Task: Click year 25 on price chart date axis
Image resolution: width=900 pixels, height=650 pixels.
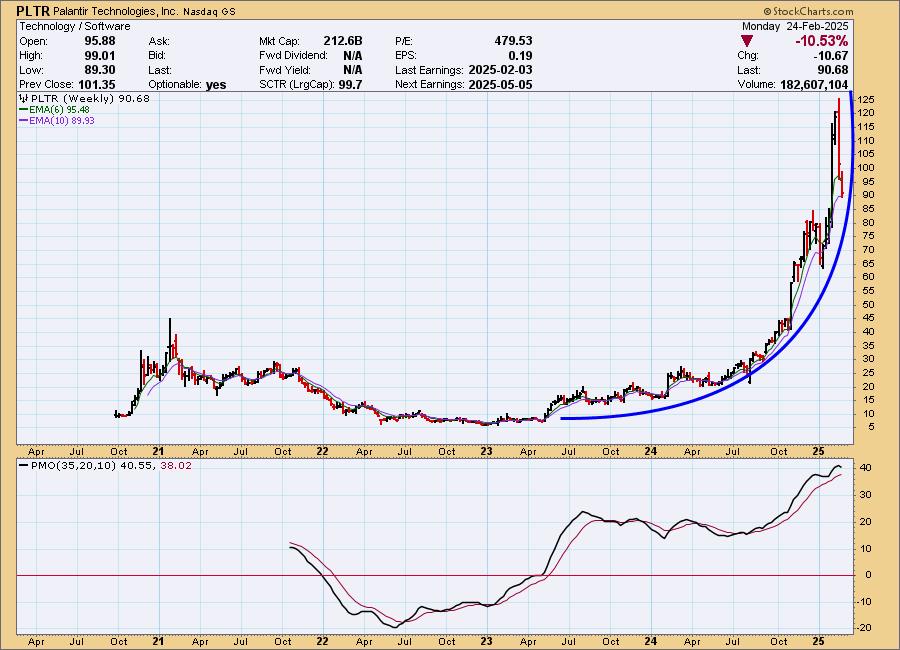Action: (818, 451)
